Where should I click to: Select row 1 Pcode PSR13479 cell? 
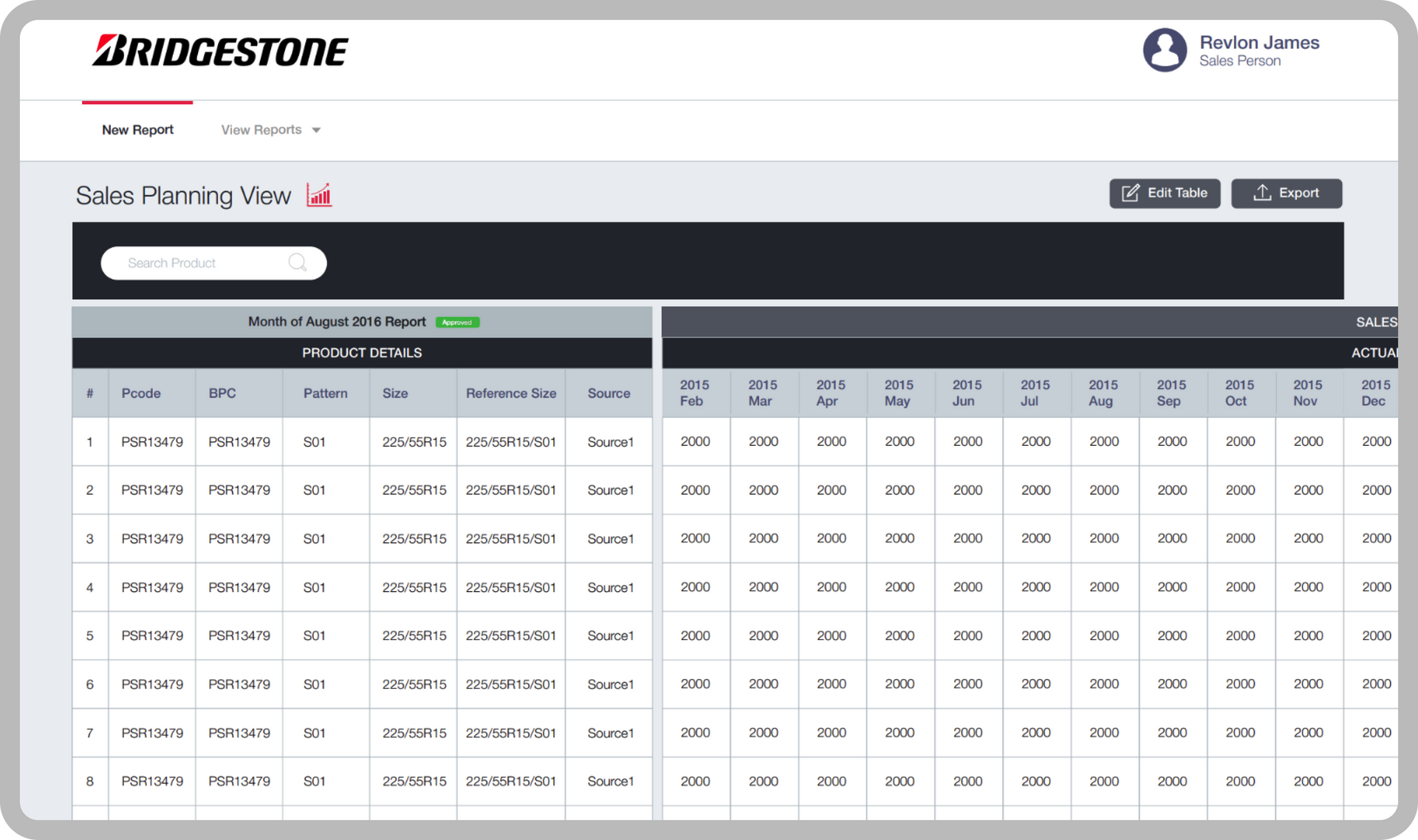click(152, 442)
